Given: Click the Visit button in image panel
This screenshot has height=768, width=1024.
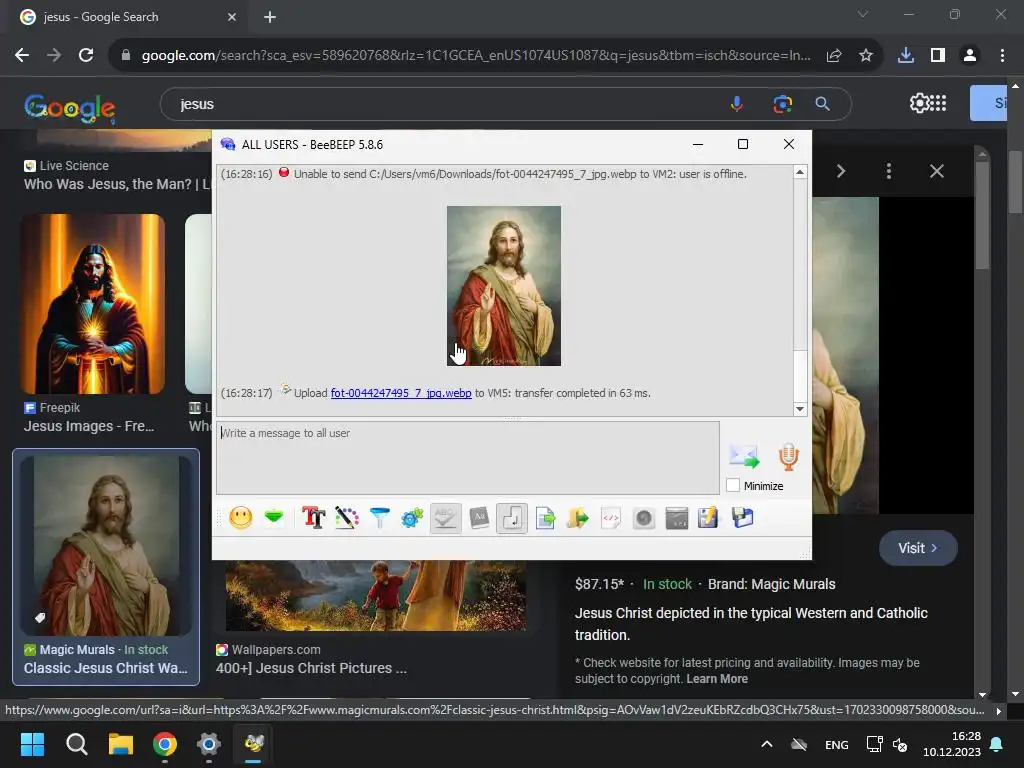Looking at the screenshot, I should click(918, 548).
